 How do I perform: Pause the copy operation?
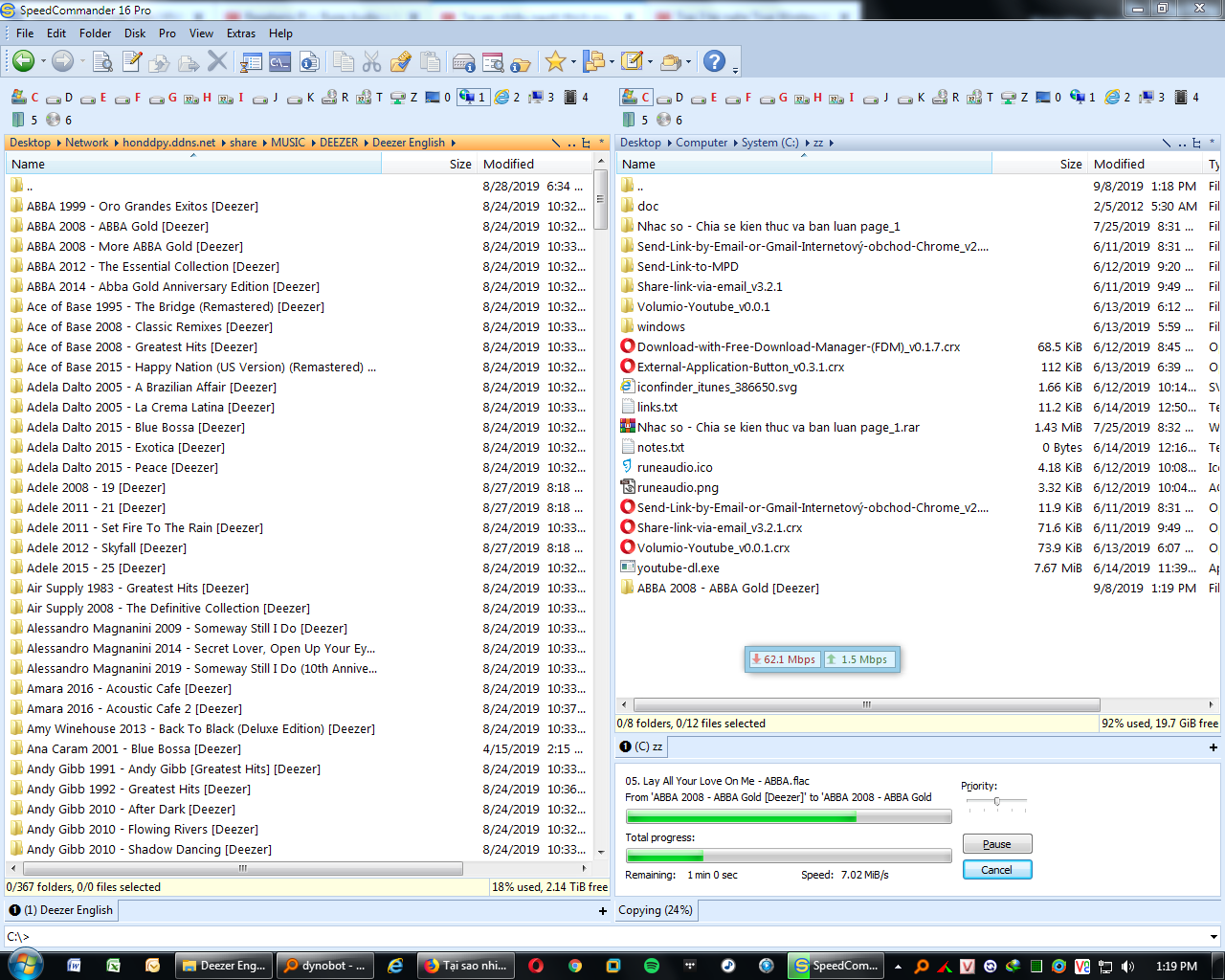996,844
